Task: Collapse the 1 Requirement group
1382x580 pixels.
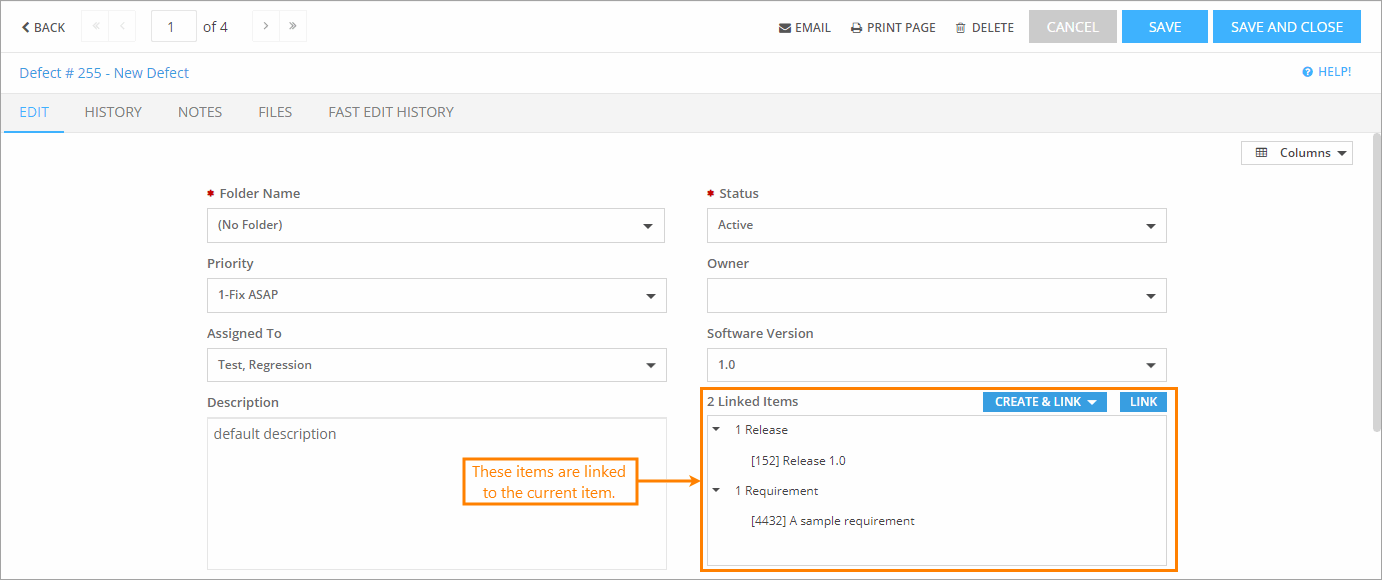Action: pyautogui.click(x=715, y=490)
